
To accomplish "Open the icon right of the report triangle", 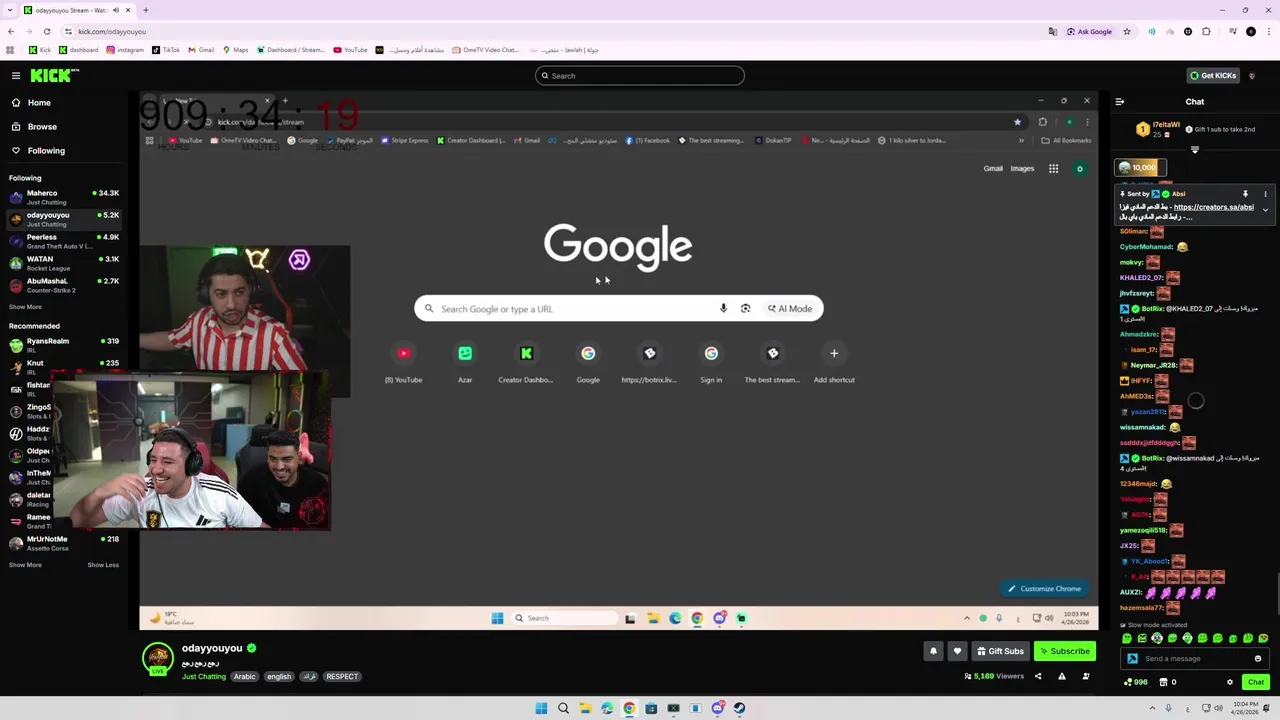I will click(1086, 676).
